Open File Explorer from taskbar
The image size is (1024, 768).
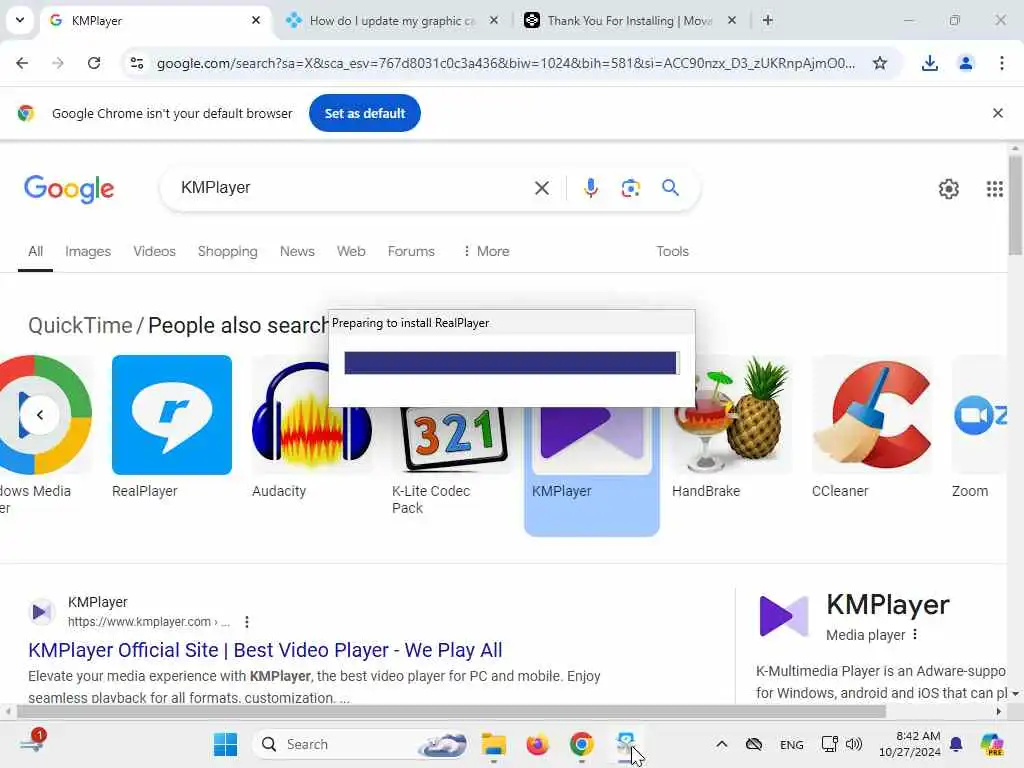(x=494, y=744)
